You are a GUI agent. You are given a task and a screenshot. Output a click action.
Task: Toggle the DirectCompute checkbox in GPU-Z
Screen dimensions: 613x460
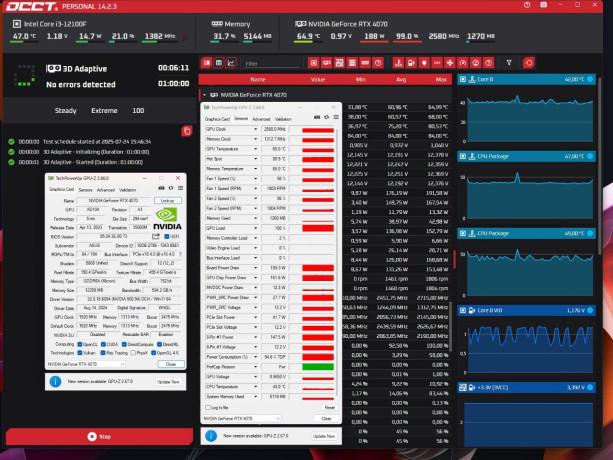(124, 344)
